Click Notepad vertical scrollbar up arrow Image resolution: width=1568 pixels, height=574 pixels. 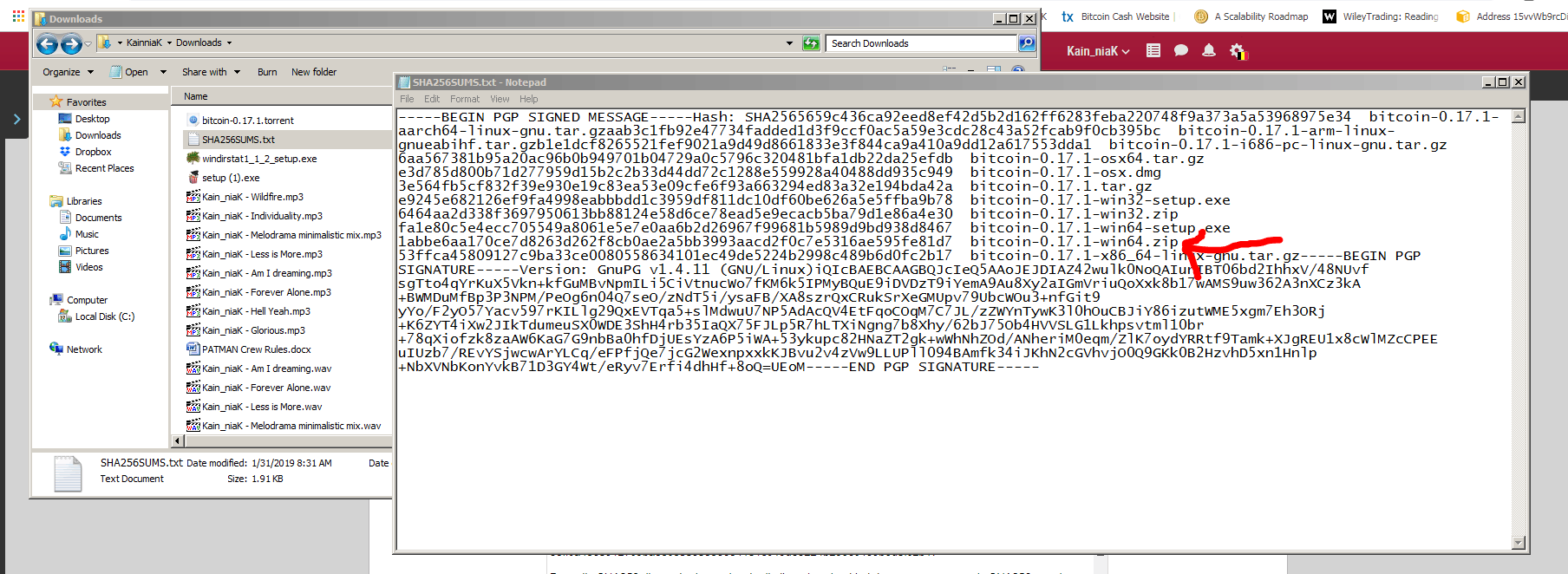(x=1519, y=116)
